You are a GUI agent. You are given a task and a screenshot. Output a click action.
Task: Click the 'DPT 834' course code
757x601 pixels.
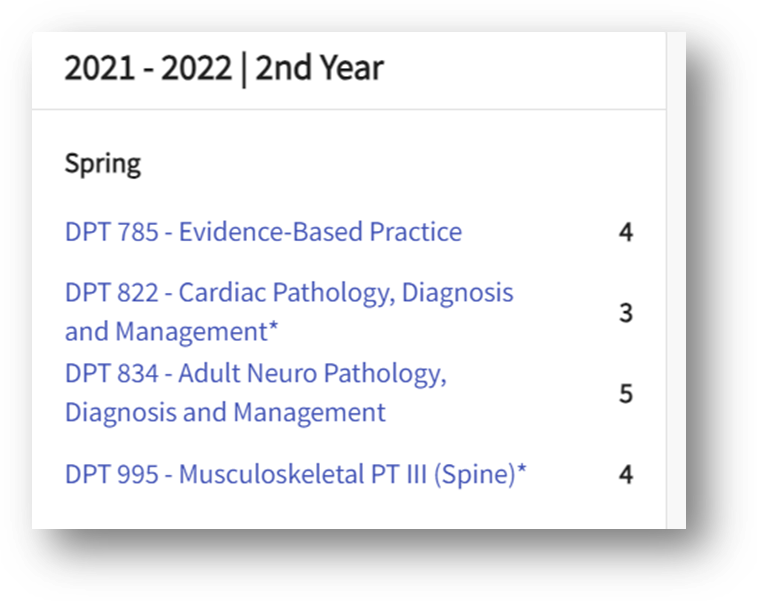112,373
